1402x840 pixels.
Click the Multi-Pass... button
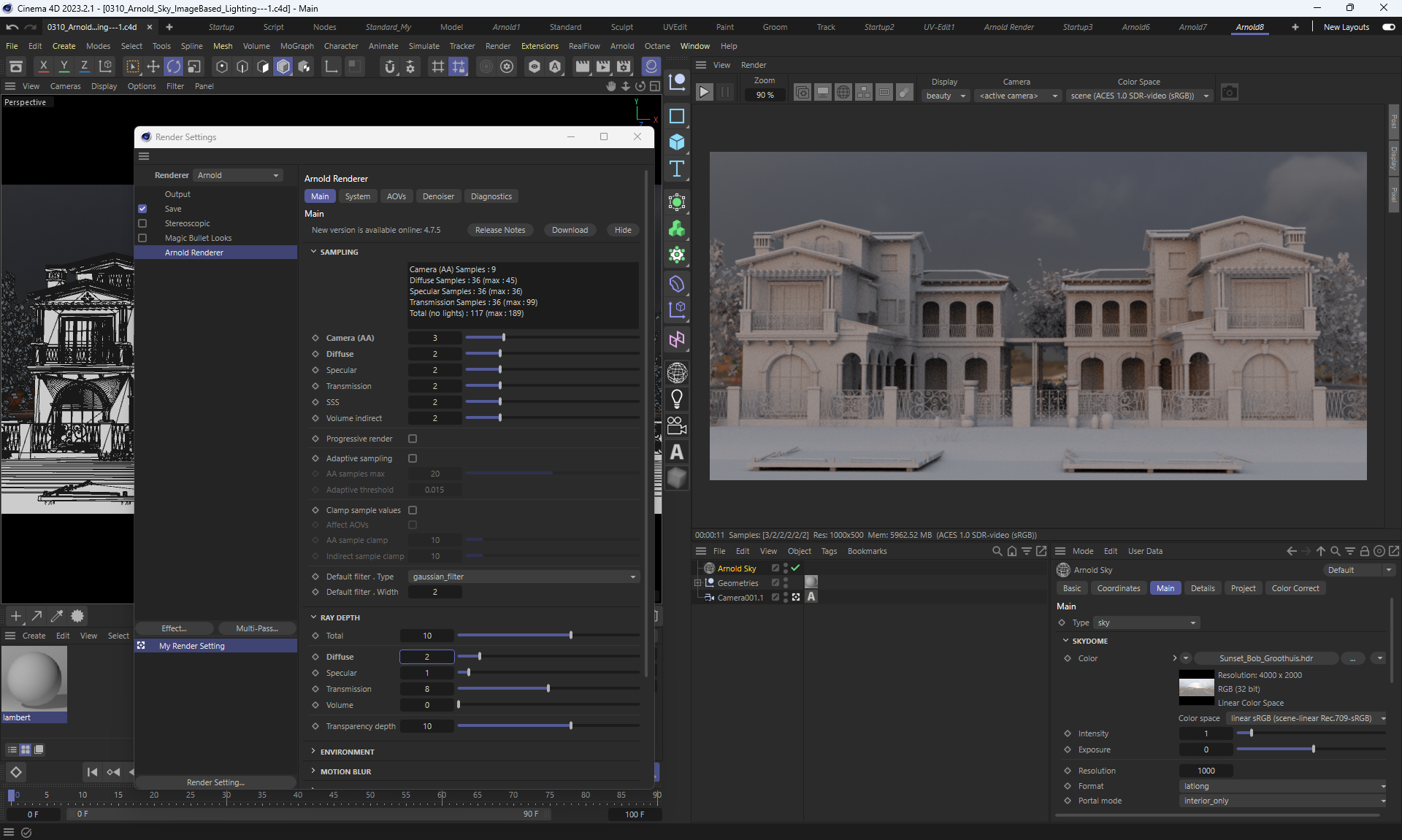click(257, 628)
